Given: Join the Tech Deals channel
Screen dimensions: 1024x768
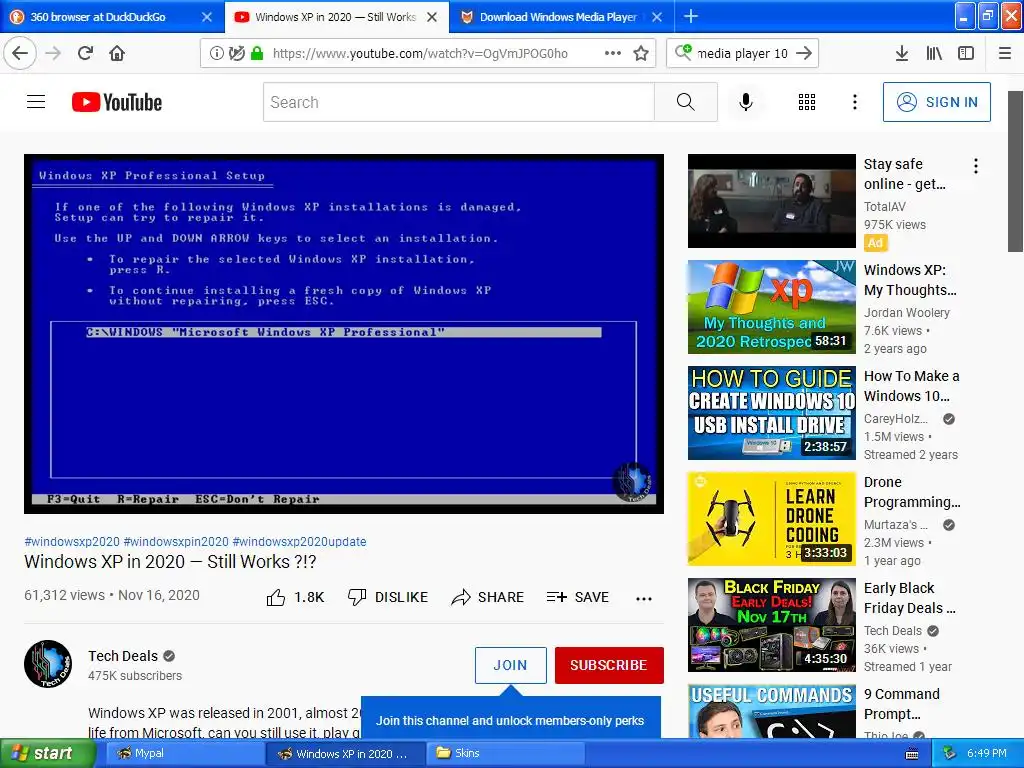Looking at the screenshot, I should tap(511, 665).
